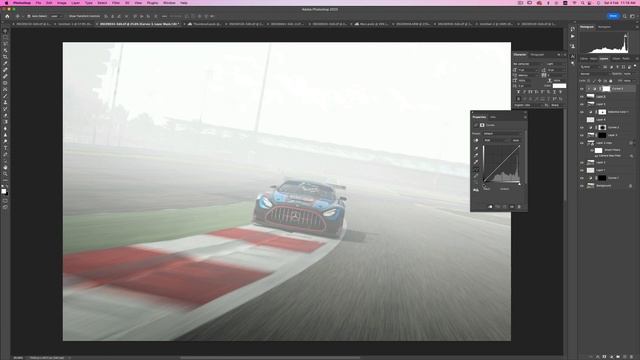Click the Share button
640x360 pixels.
613,16
